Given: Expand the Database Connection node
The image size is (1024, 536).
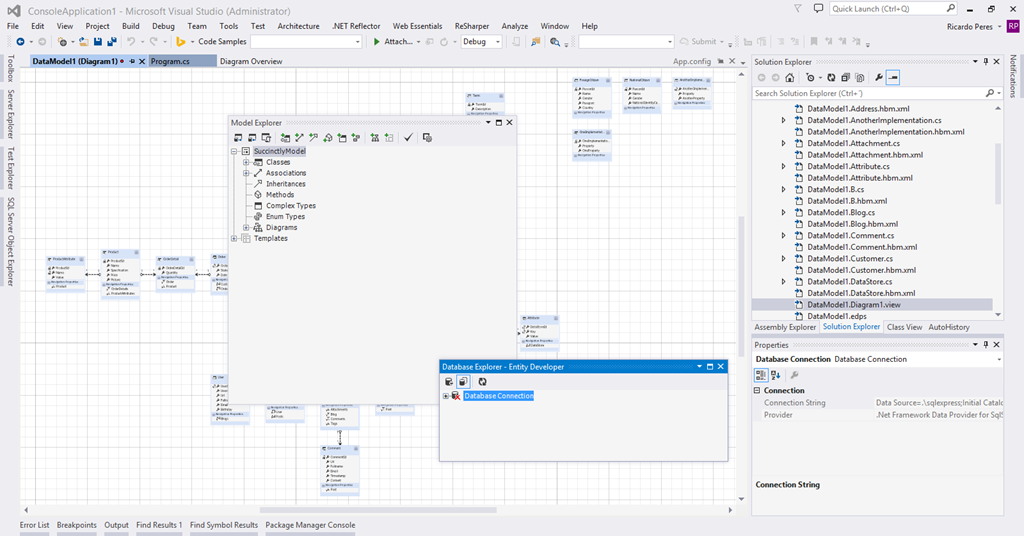Looking at the screenshot, I should pos(446,396).
